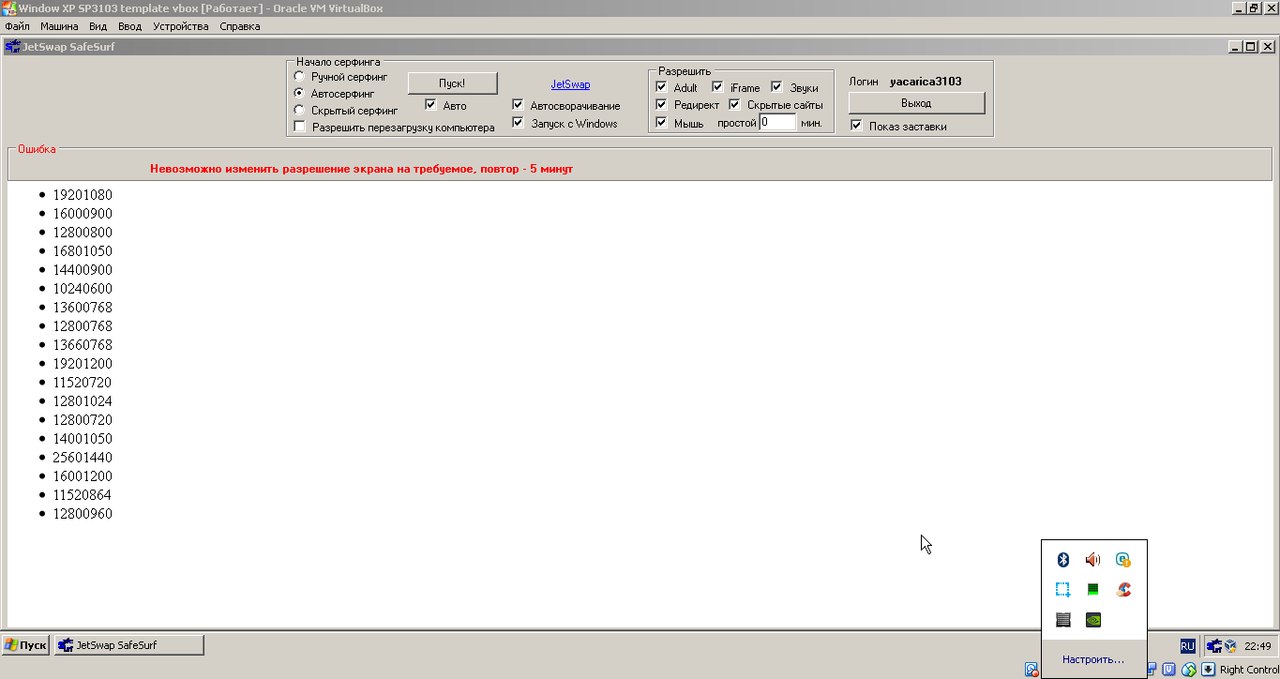Click the простой minutes input field
1280x679 pixels.
coord(777,122)
